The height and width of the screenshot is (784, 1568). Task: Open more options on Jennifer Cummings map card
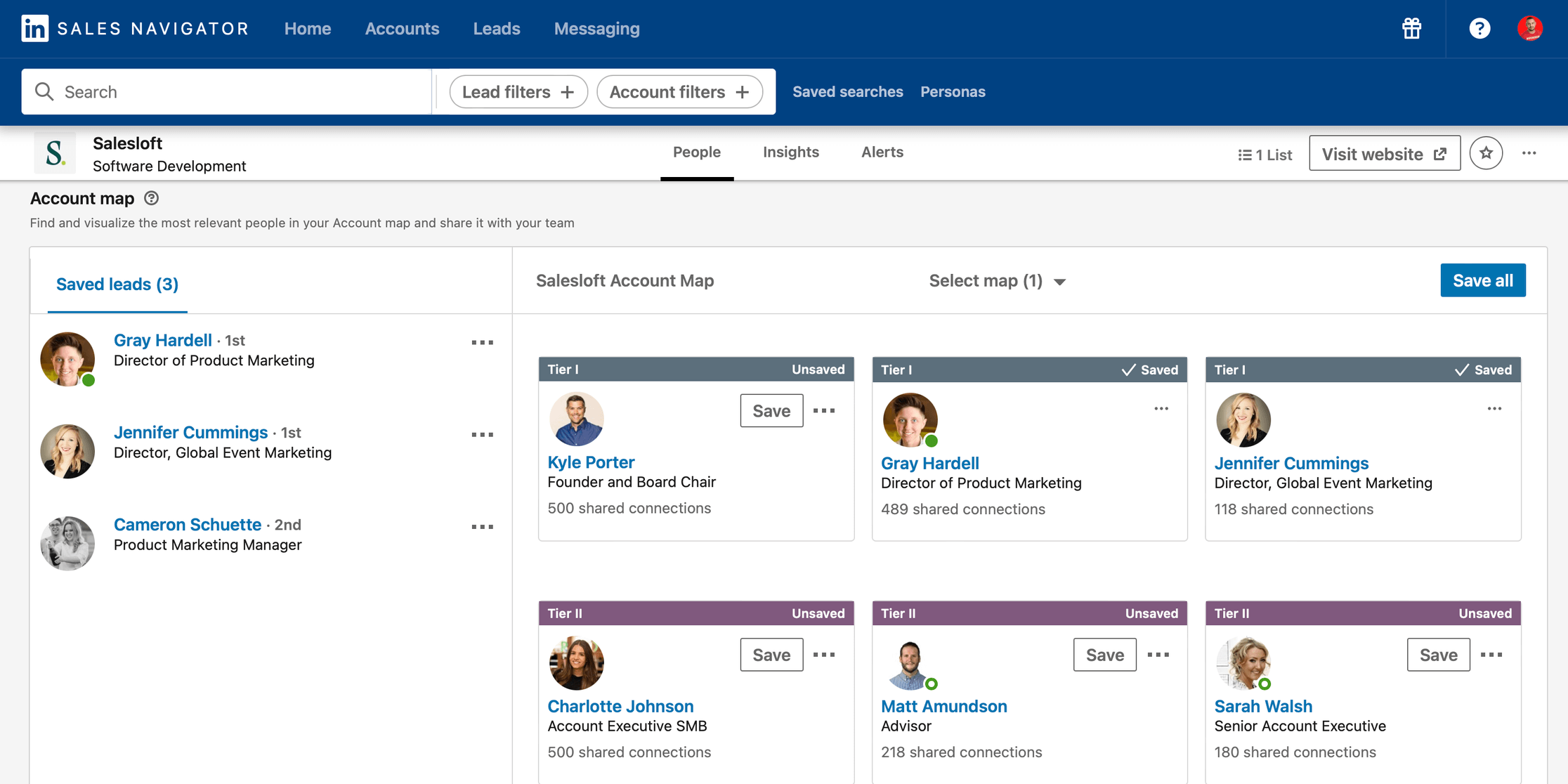coord(1494,408)
